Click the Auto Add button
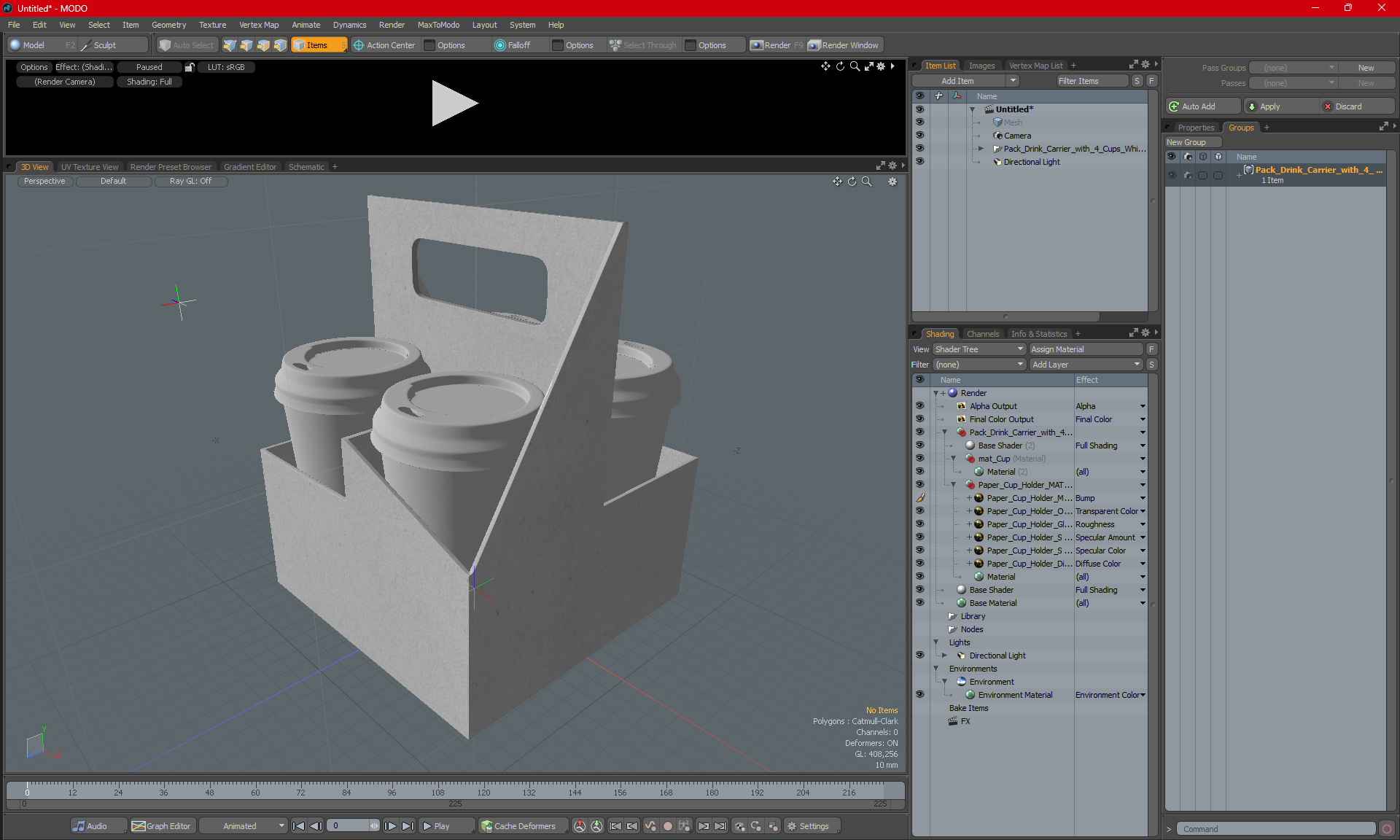Screen dimensions: 1400x840 click(x=1202, y=106)
